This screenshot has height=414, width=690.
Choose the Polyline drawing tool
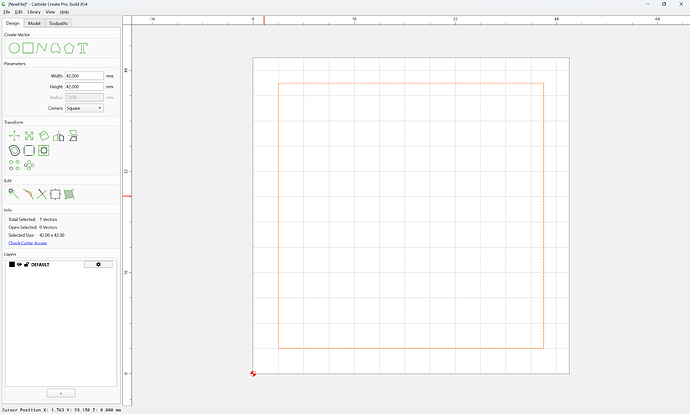tap(42, 48)
